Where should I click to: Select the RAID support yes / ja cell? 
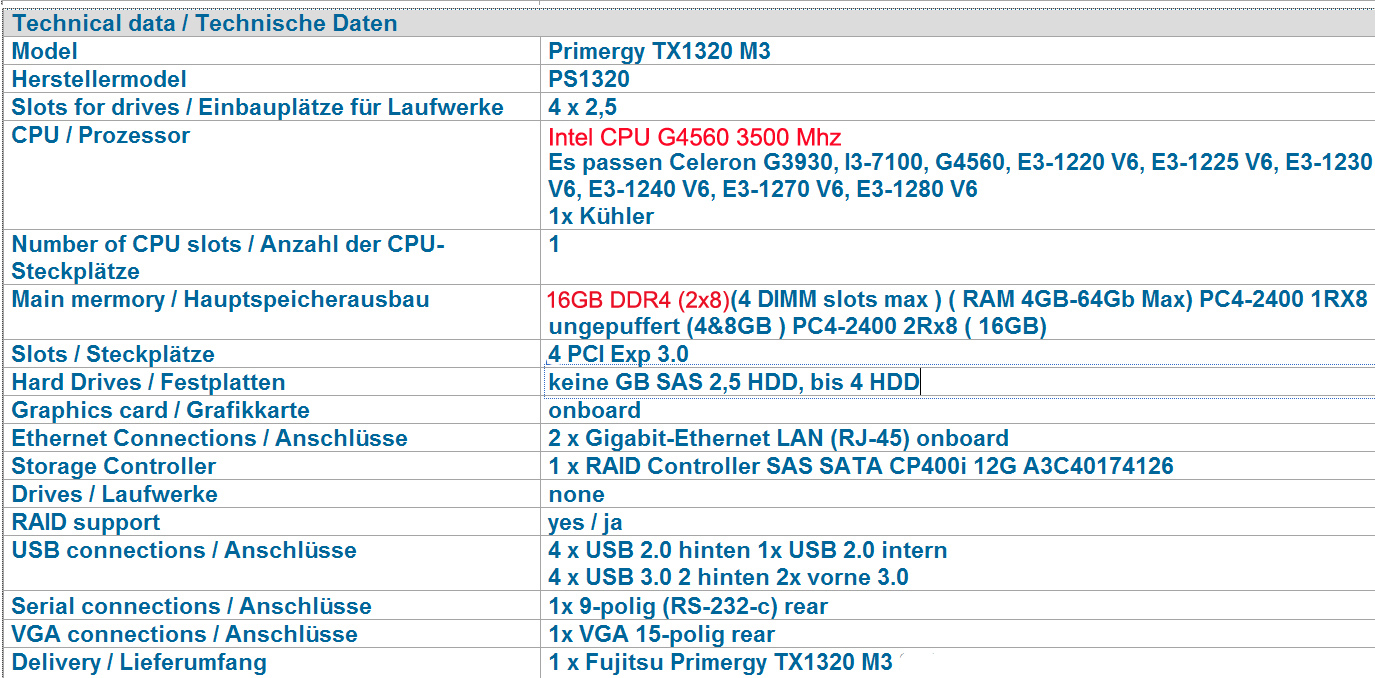[585, 522]
